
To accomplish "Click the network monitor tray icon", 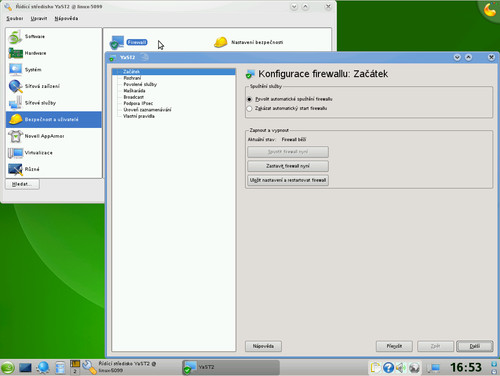I will [x=435, y=368].
